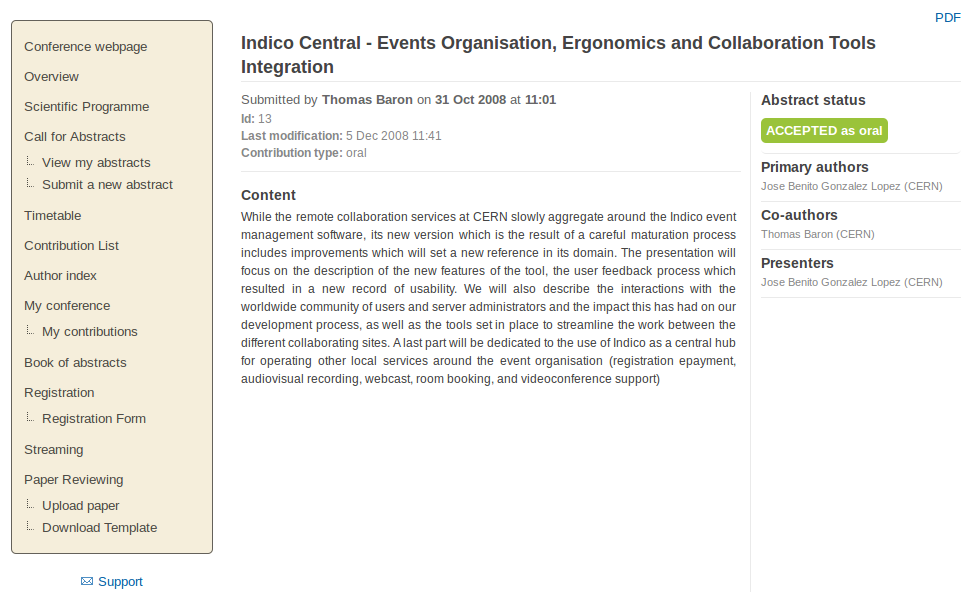Select My conference menu entry
The width and height of the screenshot is (972, 601).
67,305
